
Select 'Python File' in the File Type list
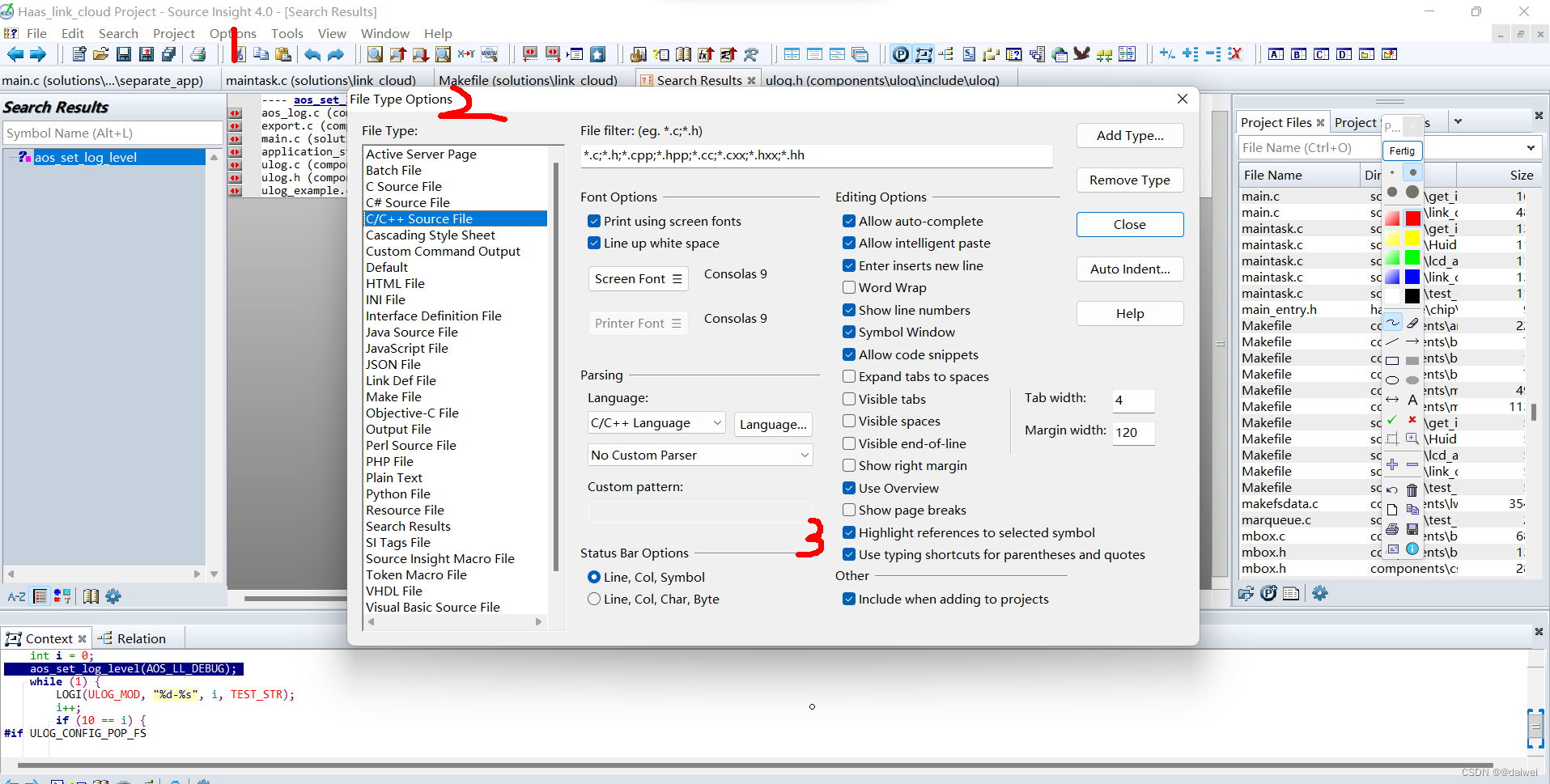coord(457,494)
